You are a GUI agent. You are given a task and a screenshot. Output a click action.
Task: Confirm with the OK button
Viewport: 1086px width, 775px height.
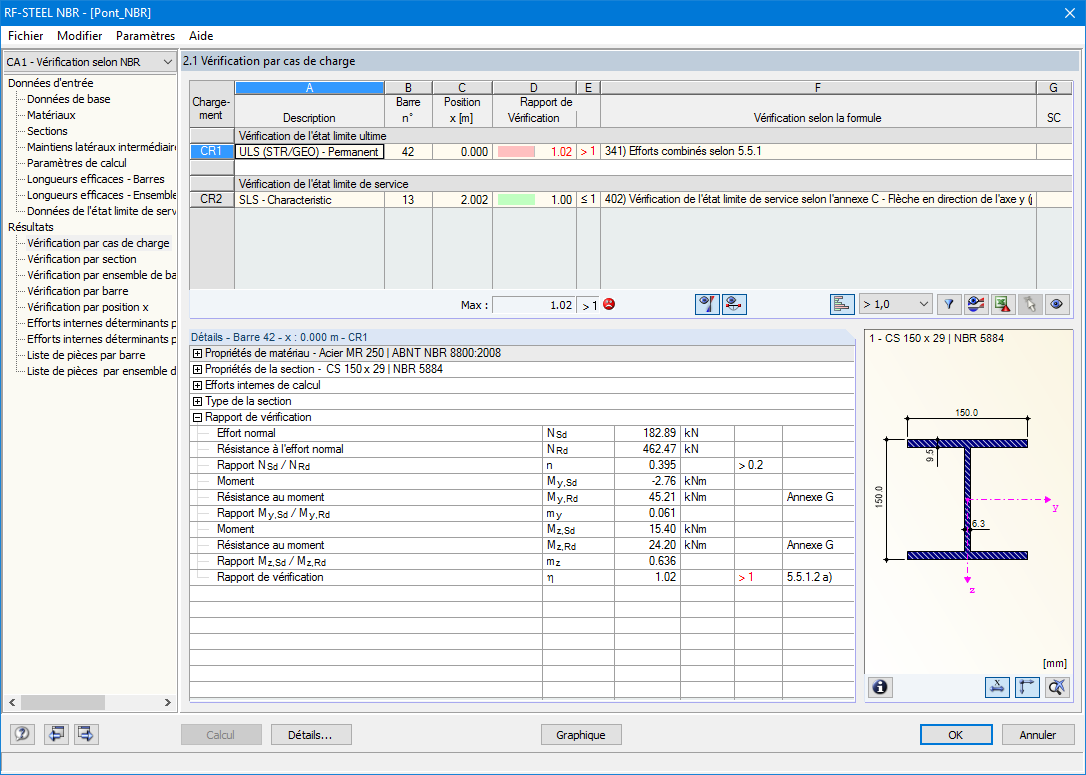956,735
